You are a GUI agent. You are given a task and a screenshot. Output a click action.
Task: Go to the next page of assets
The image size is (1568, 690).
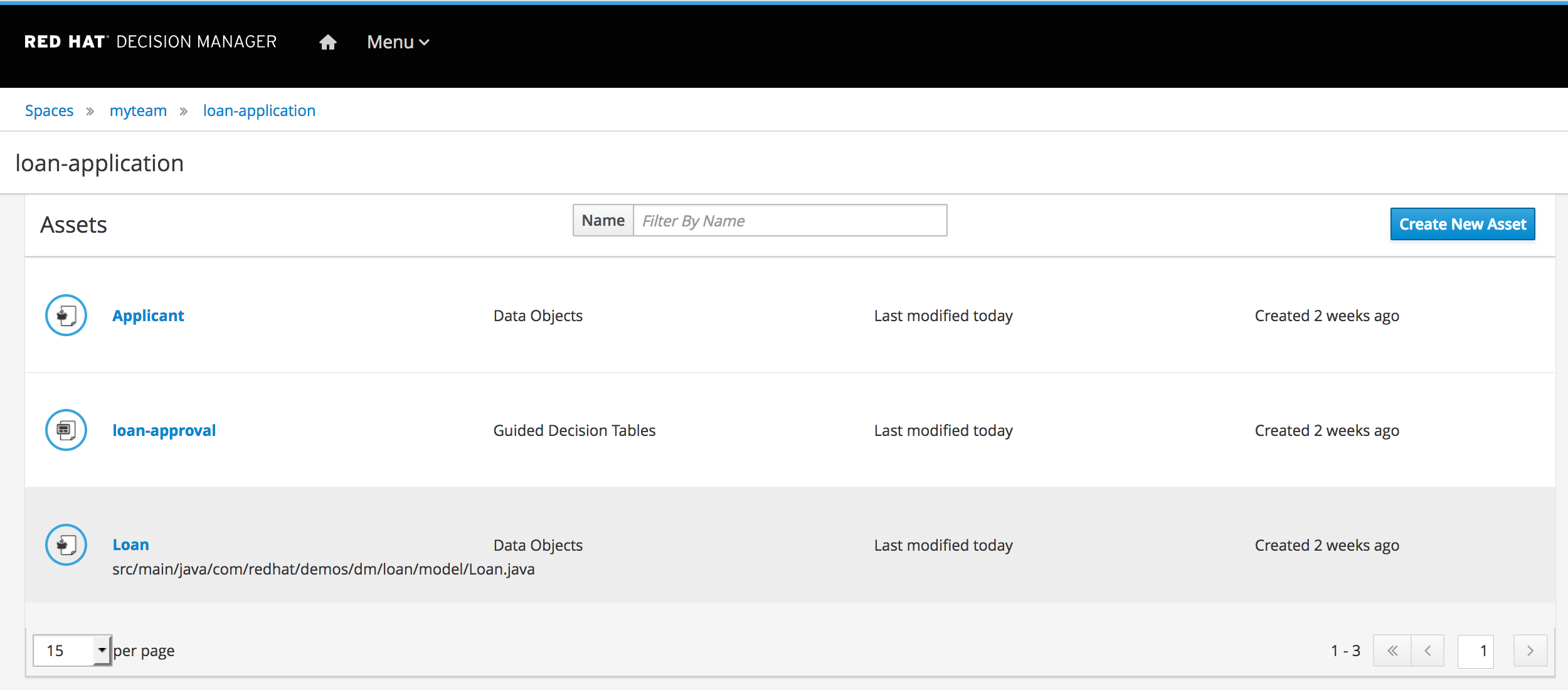click(1530, 650)
